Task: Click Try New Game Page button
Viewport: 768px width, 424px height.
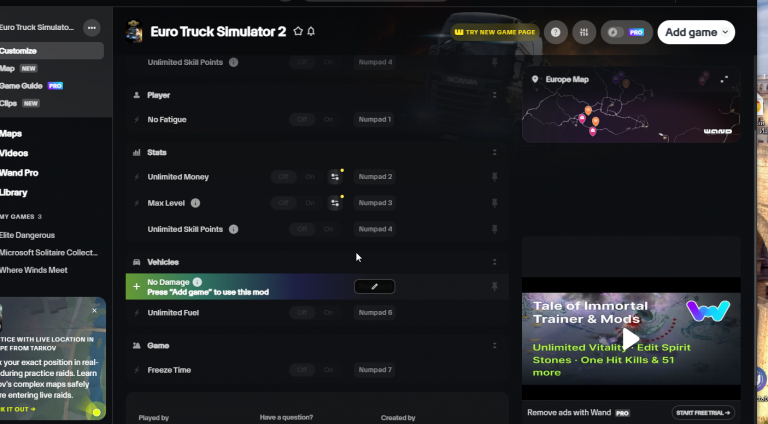Action: (x=495, y=32)
